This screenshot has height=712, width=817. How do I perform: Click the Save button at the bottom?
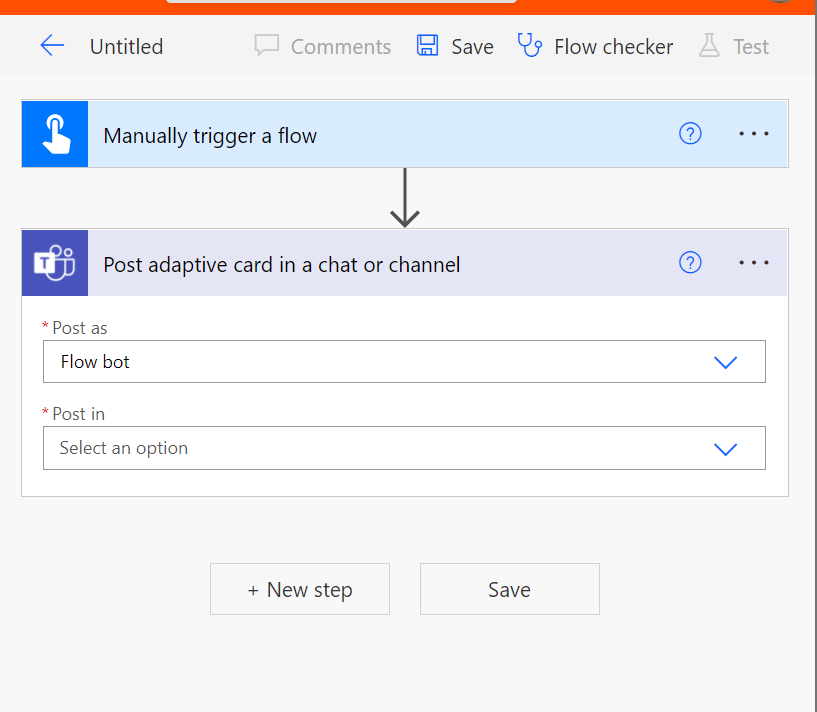point(509,589)
